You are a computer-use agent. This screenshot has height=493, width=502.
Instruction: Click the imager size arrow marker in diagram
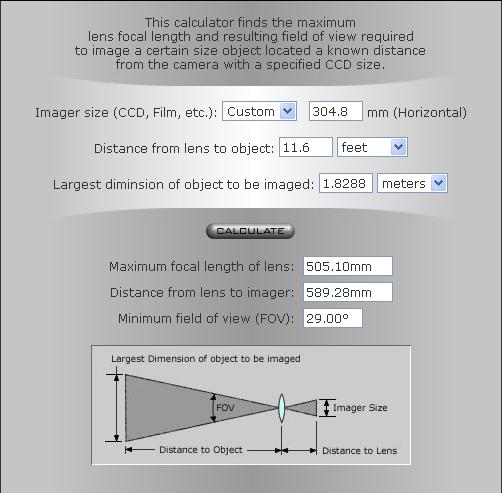pyautogui.click(x=327, y=408)
